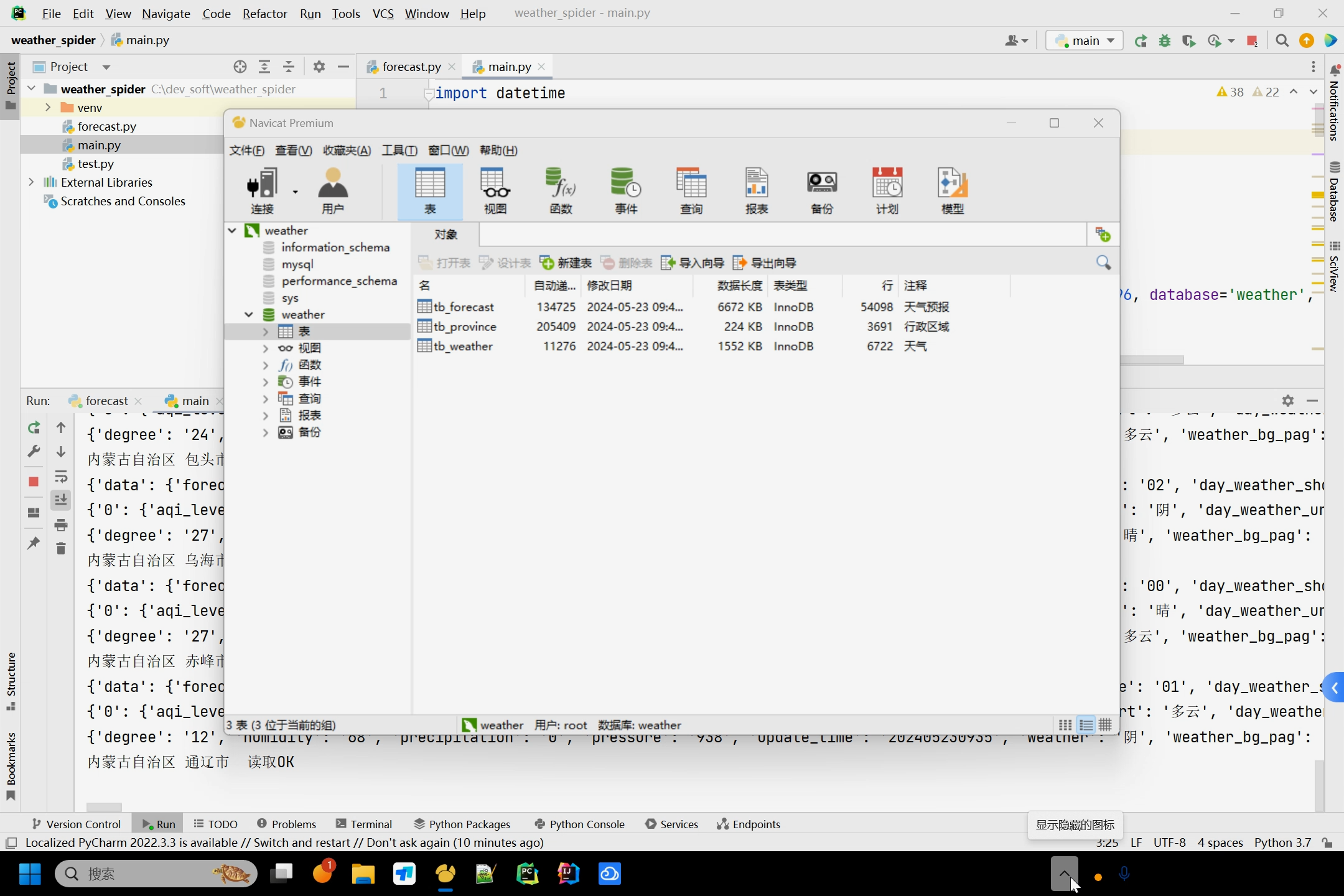Click the 新建表 (New Table) button
The image size is (1344, 896).
tap(566, 263)
